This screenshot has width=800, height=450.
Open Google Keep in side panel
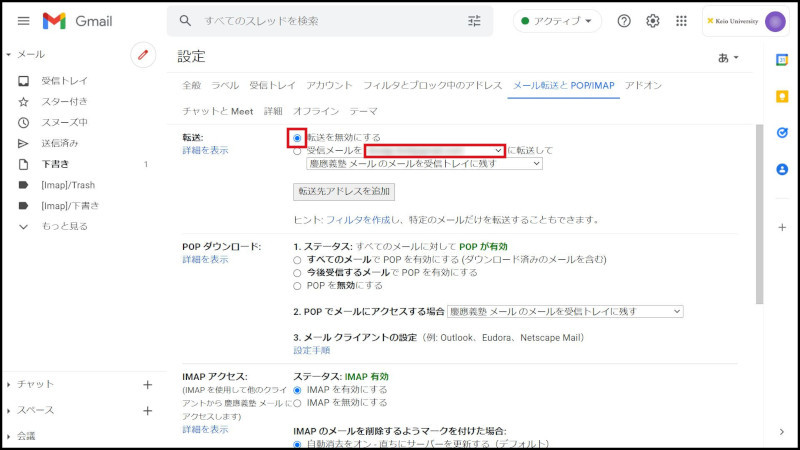782,97
